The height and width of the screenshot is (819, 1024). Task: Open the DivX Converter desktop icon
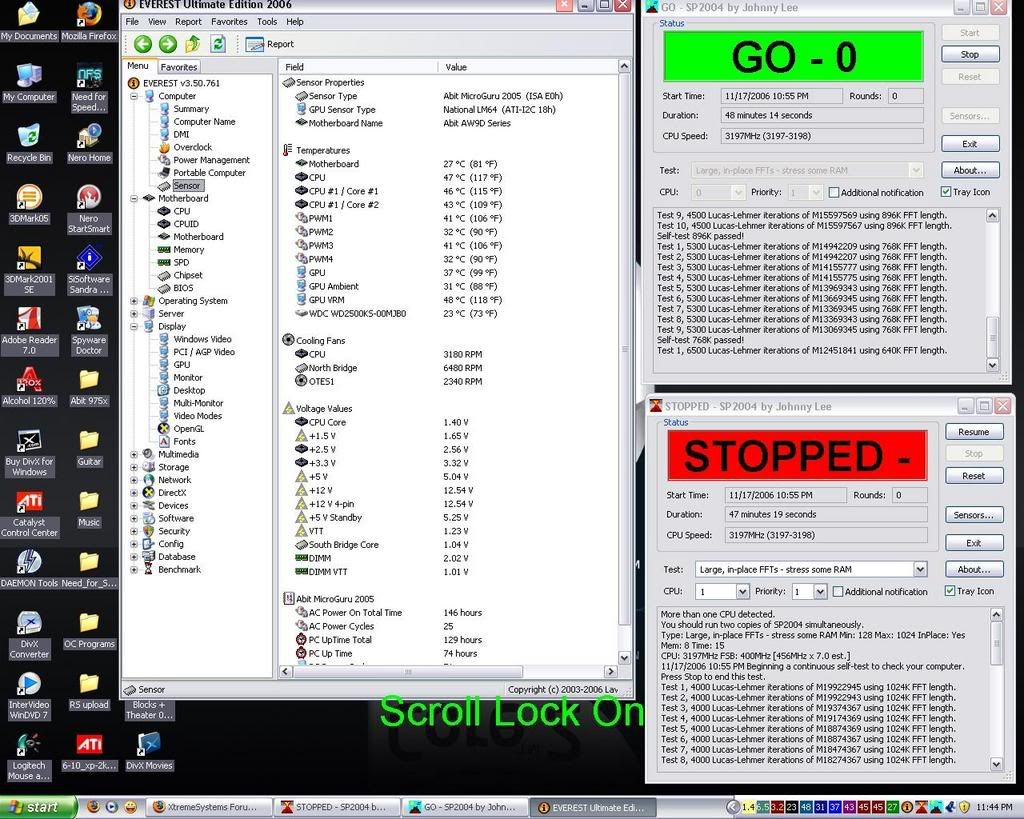tap(29, 634)
